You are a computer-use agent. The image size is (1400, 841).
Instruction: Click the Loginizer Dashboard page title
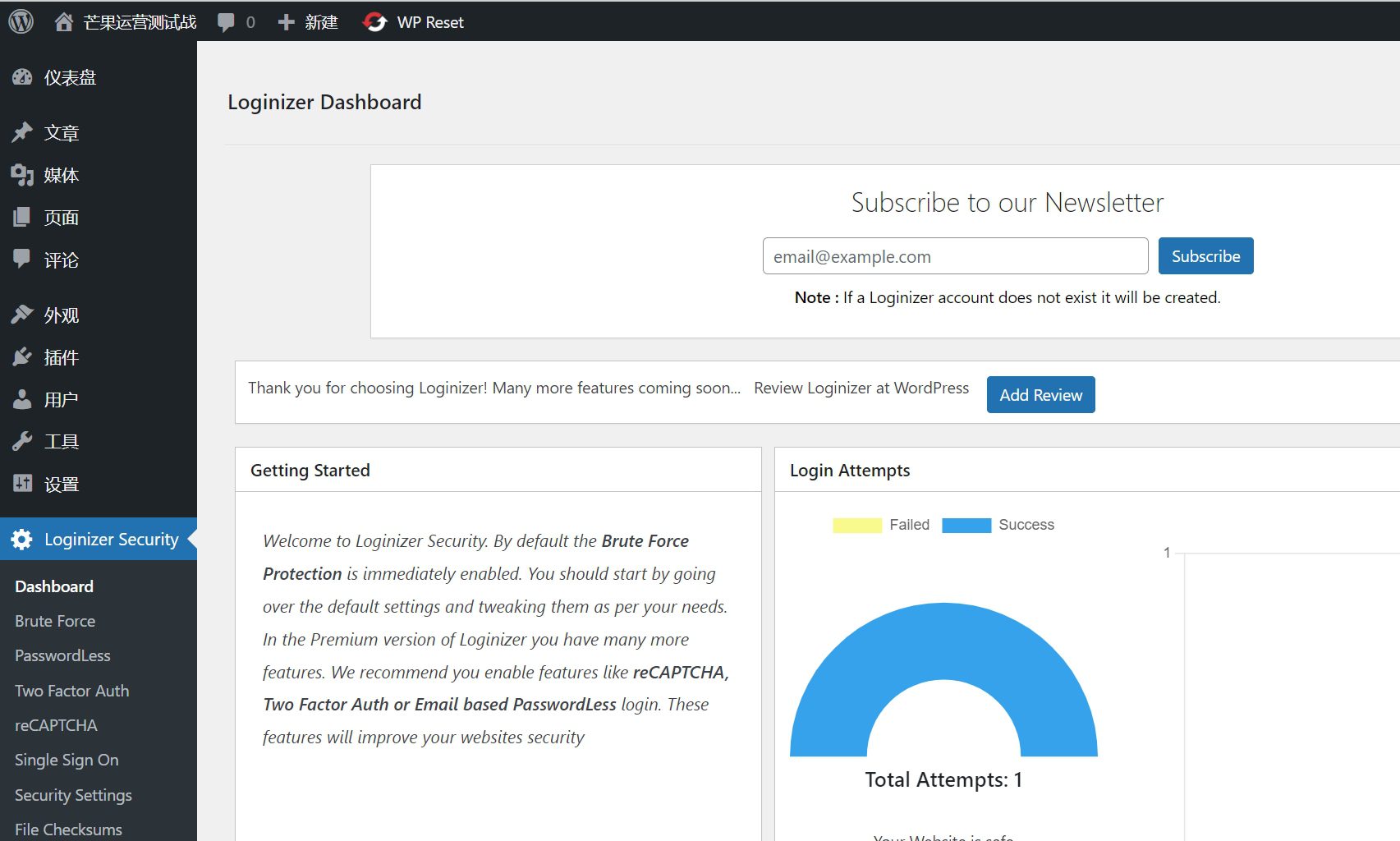click(x=324, y=102)
